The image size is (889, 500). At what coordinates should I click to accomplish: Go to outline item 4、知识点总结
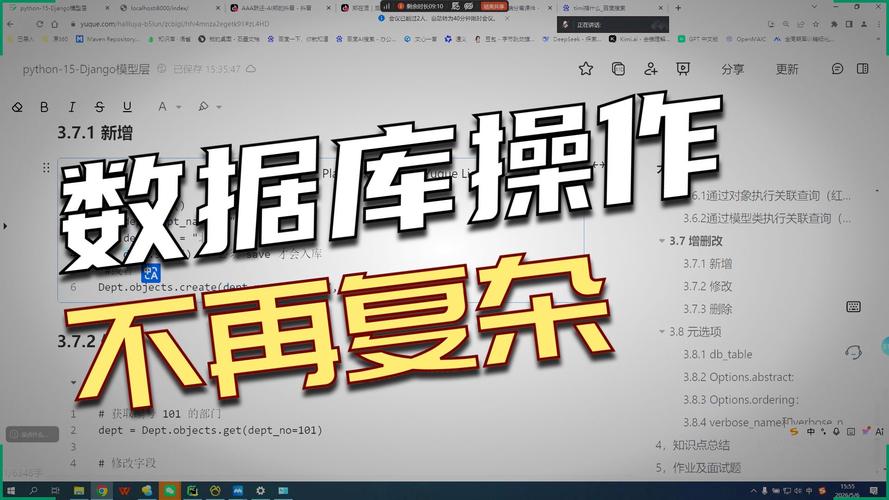click(692, 445)
